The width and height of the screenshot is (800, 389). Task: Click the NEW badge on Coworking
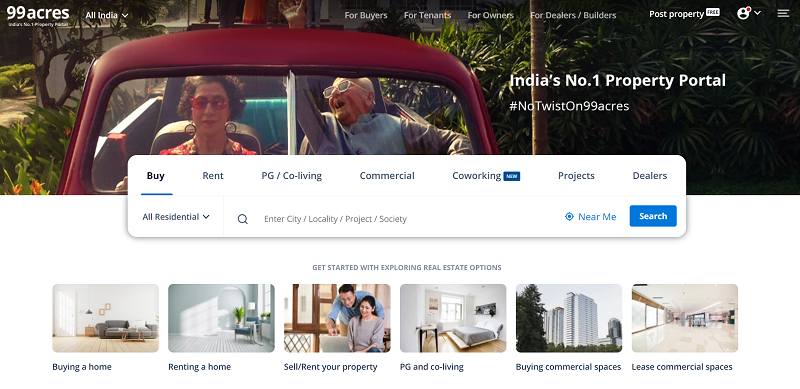(512, 176)
